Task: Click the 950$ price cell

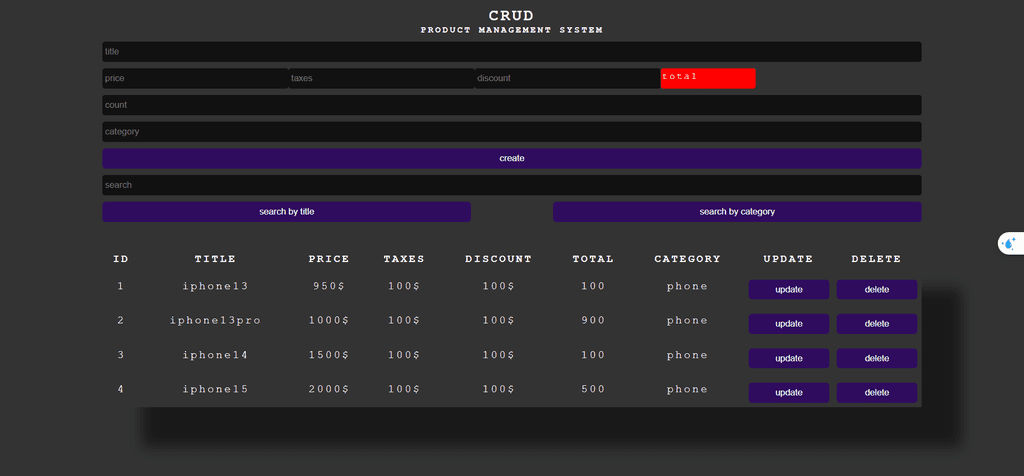Action: 329,286
